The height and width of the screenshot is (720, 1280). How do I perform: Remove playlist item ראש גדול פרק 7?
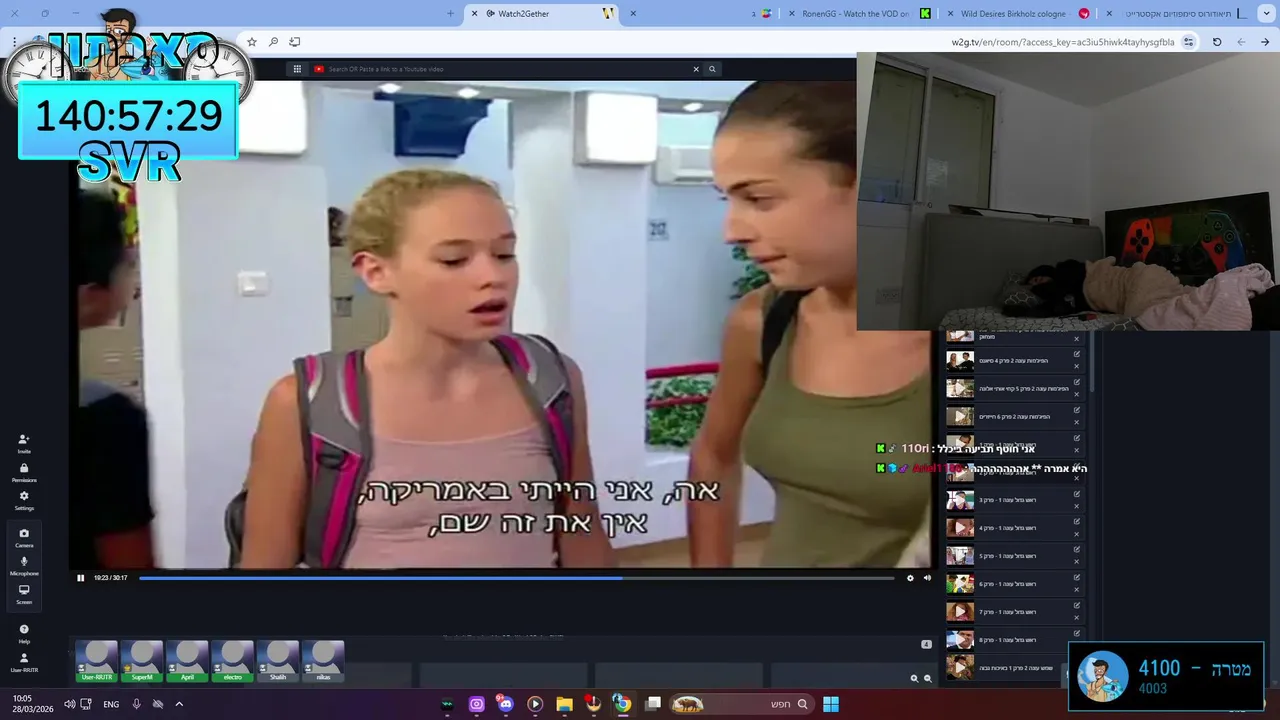[1077, 617]
